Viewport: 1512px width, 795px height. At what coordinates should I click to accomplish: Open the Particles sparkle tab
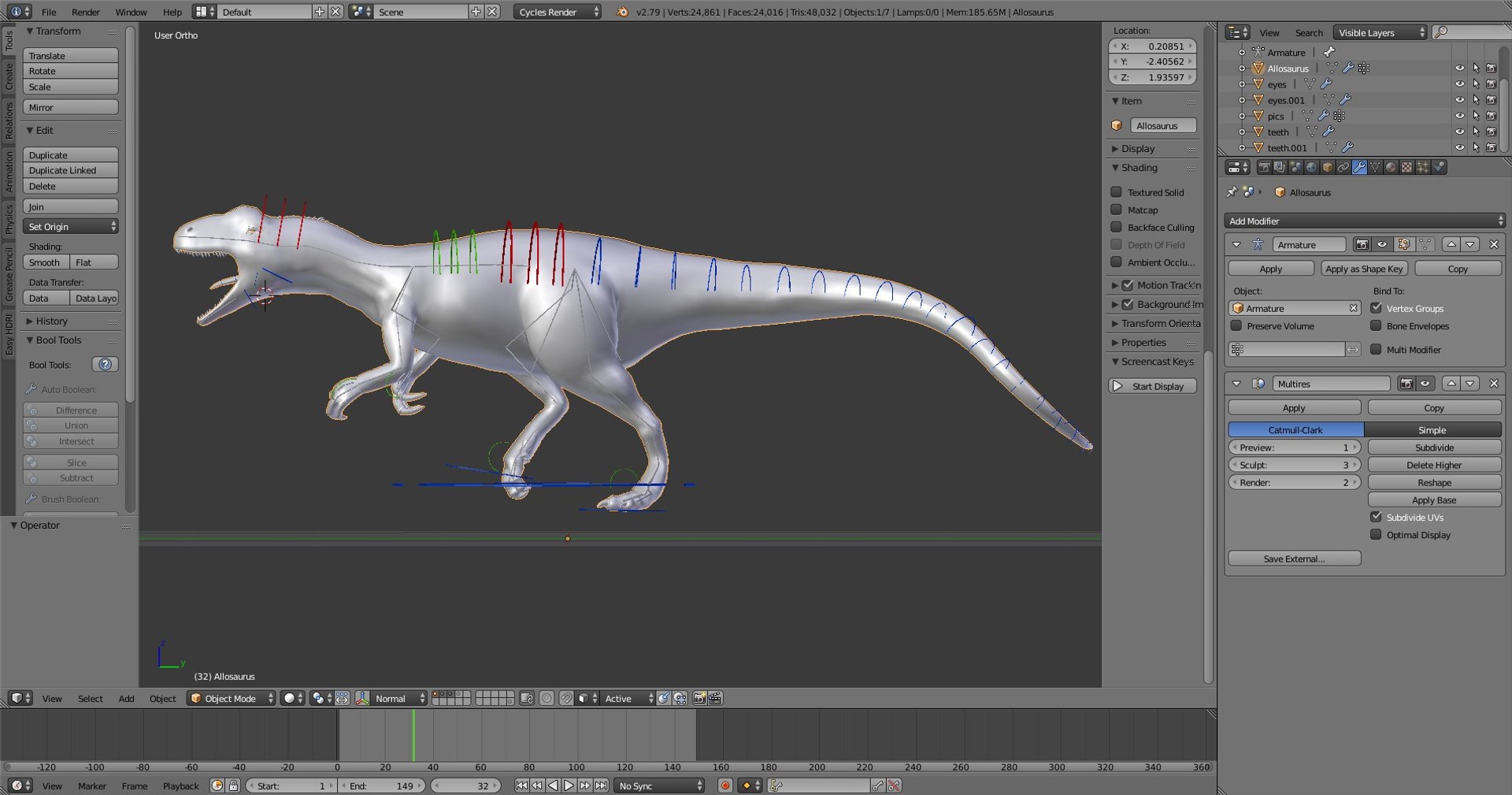tap(1423, 167)
